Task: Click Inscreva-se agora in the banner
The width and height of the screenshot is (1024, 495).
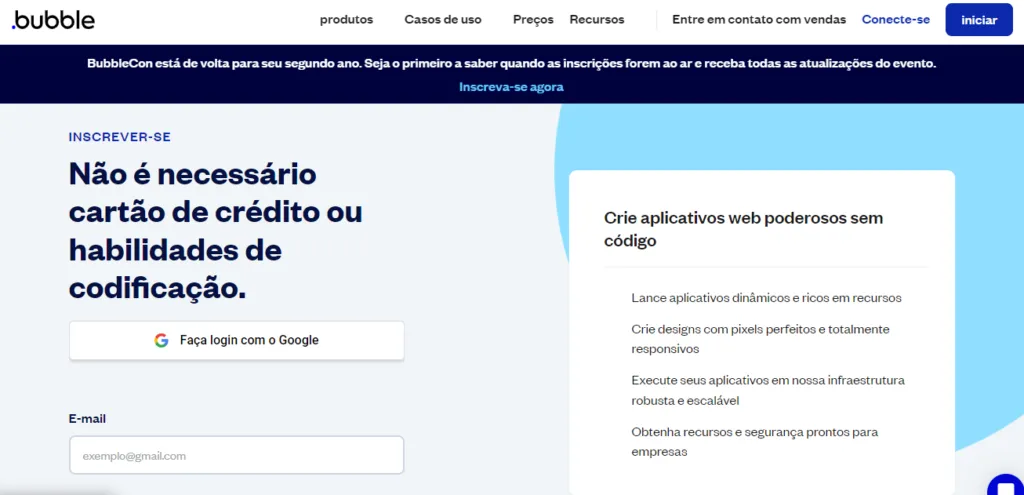Action: 511,87
